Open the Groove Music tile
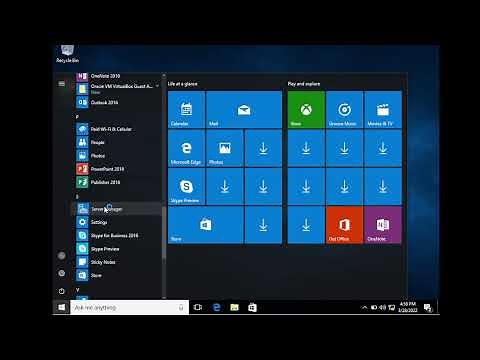This screenshot has width=480, height=360. 344,109
